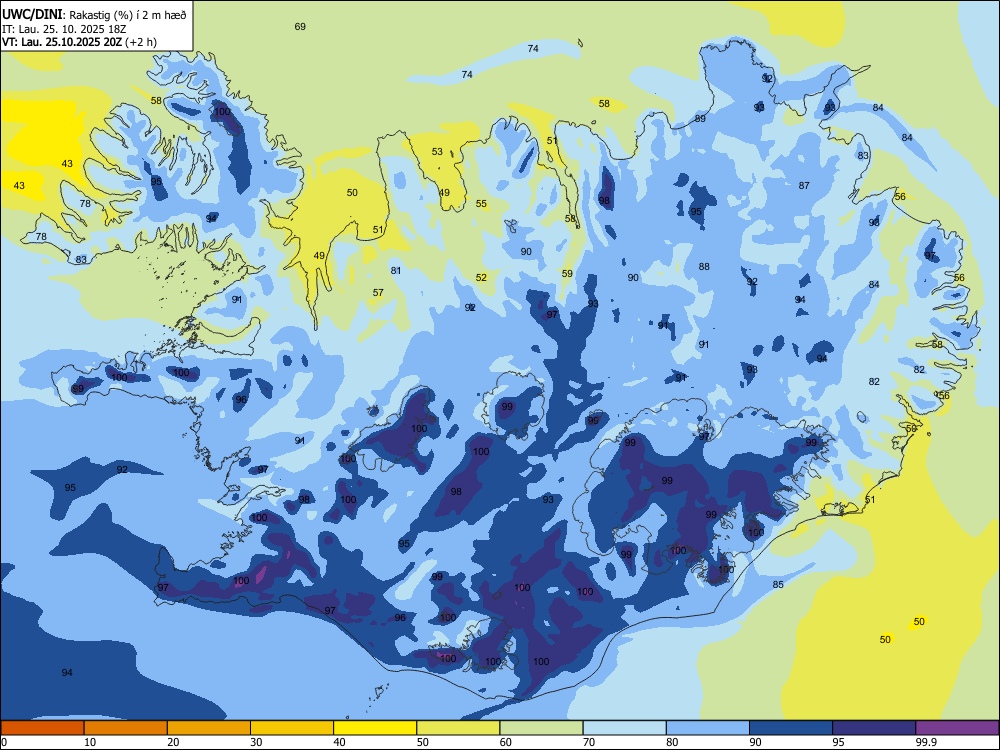Click the map value "55"

[x=481, y=204]
